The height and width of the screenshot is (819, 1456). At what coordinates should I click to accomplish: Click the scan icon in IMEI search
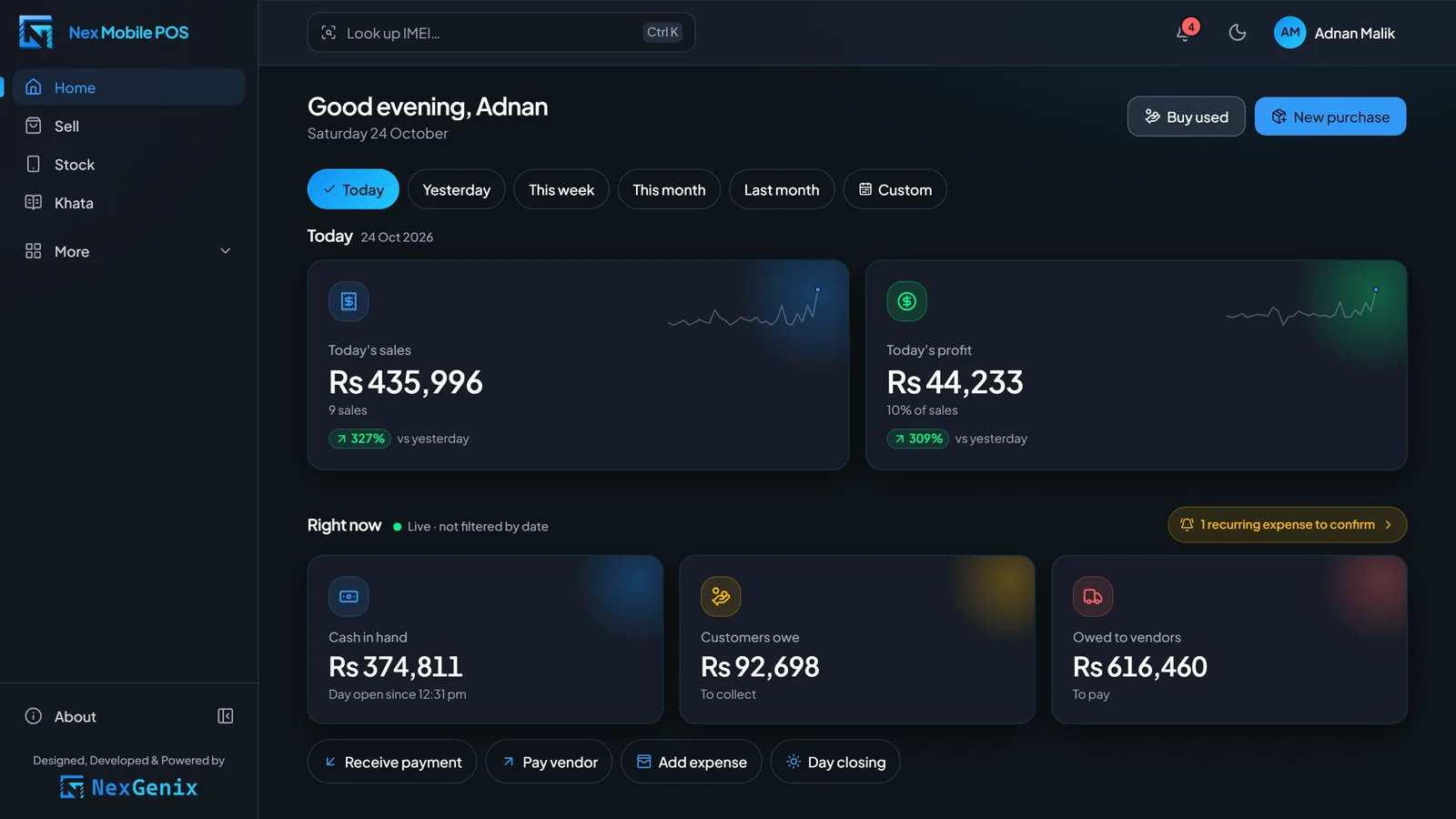(329, 33)
